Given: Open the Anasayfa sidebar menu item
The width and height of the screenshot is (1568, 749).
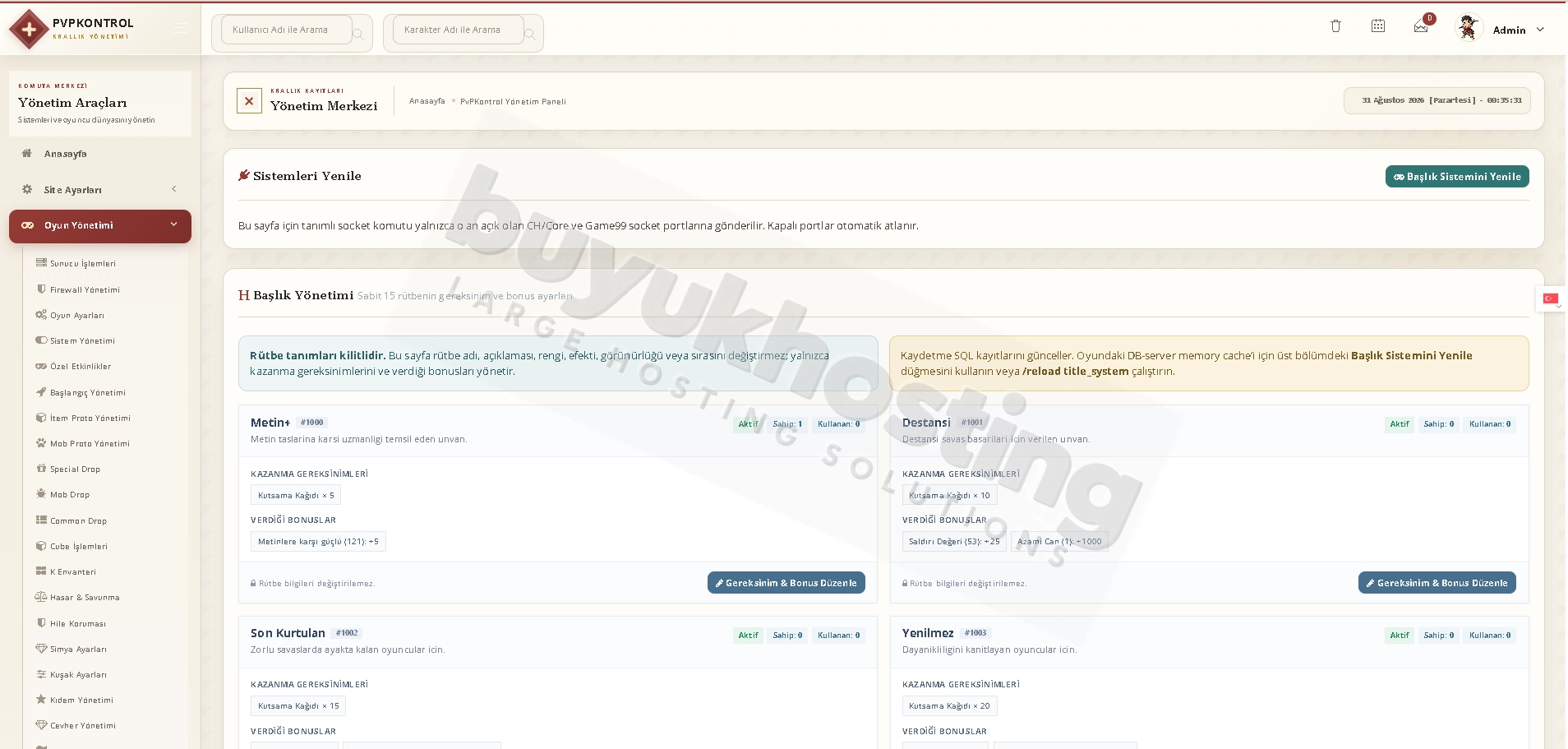Looking at the screenshot, I should click(100, 154).
